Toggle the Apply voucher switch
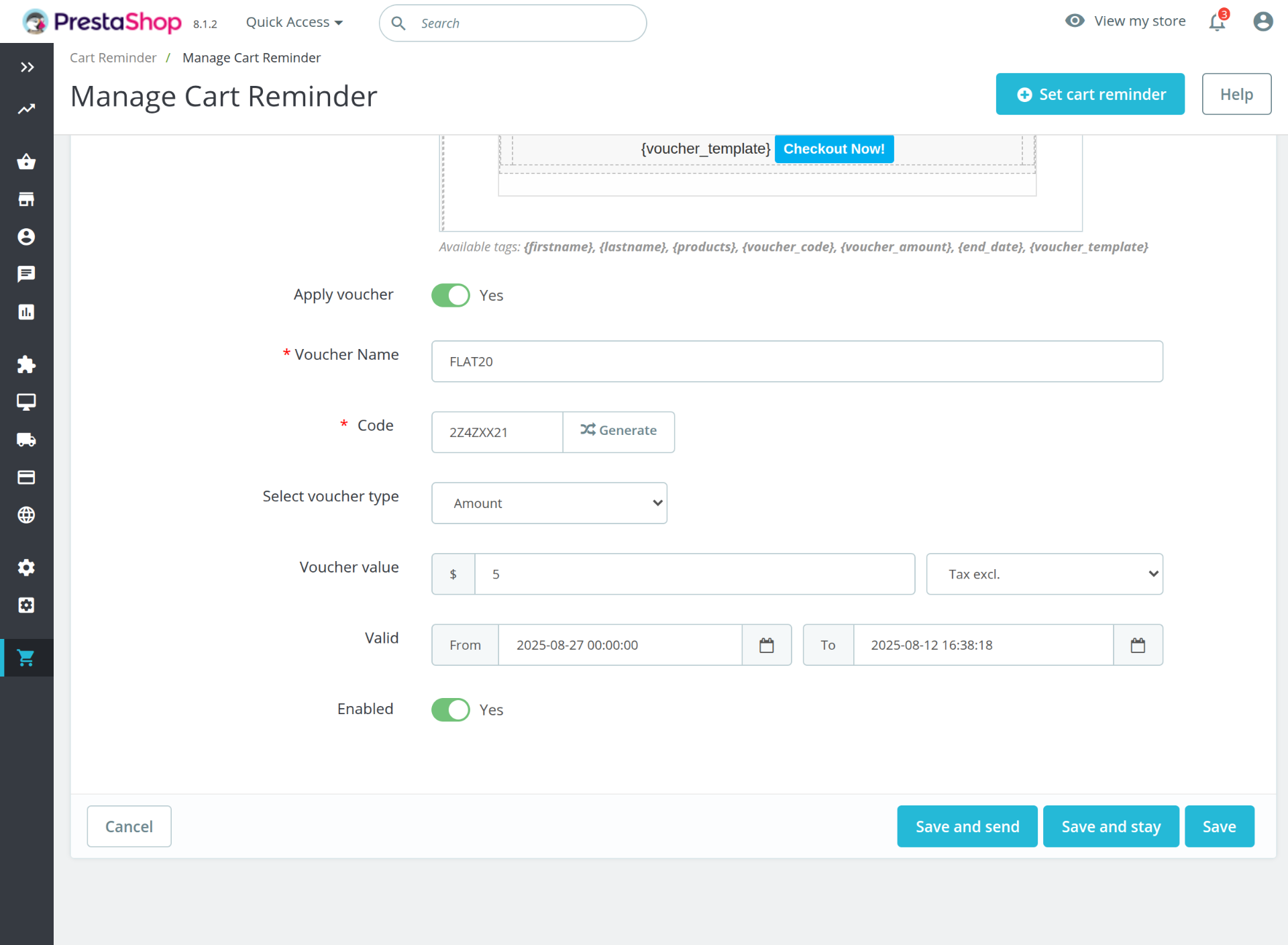Image resolution: width=1288 pixels, height=945 pixels. 451,295
